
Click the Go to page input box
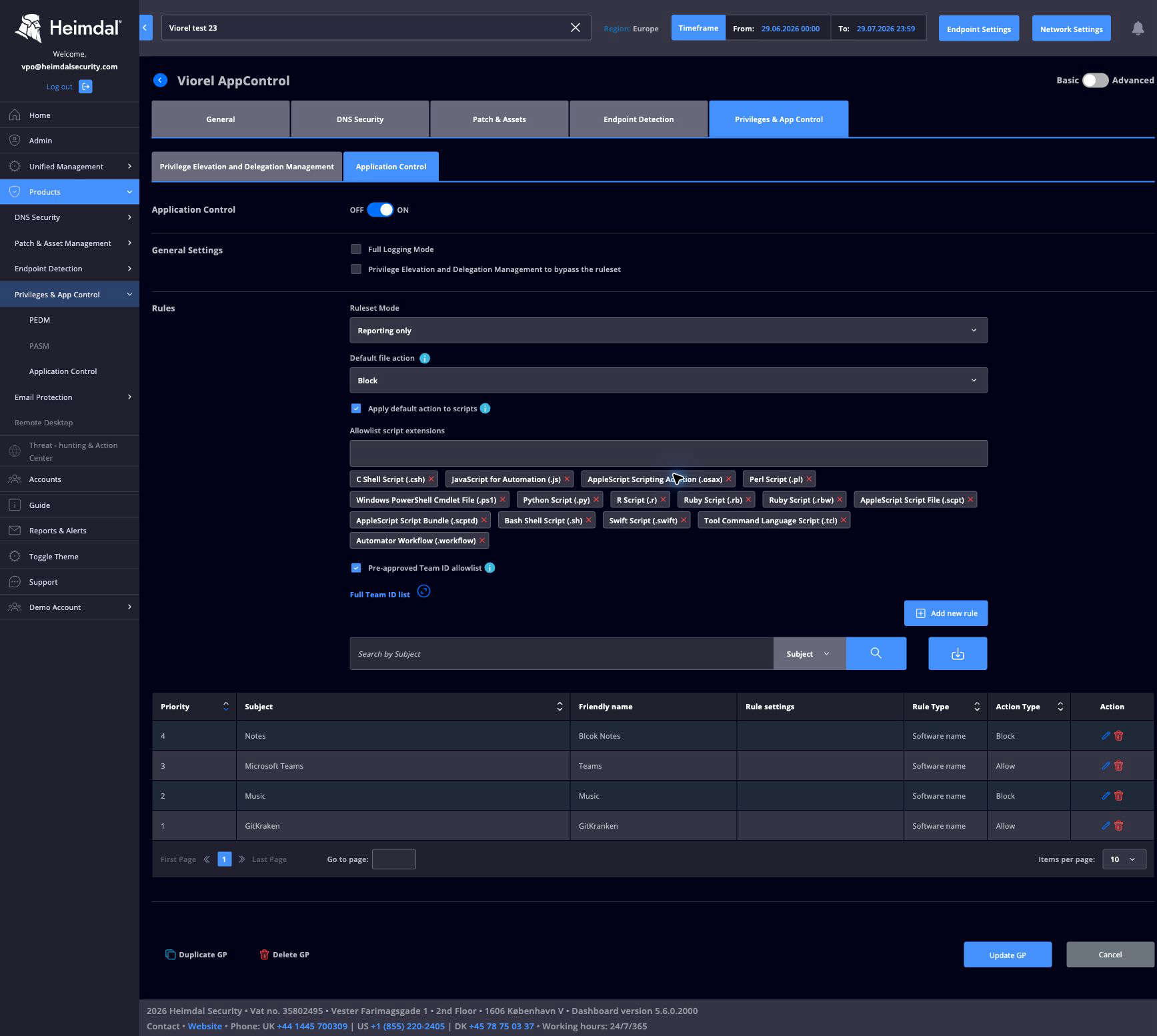(x=394, y=859)
